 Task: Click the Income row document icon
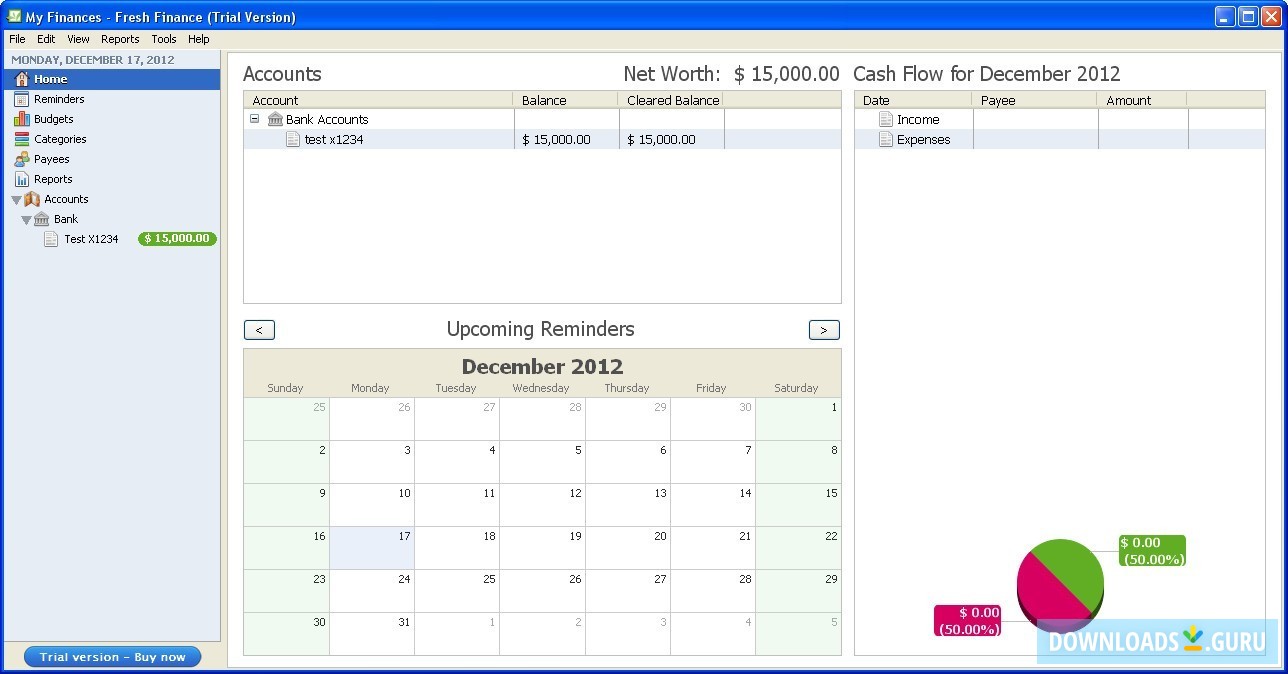coord(885,119)
